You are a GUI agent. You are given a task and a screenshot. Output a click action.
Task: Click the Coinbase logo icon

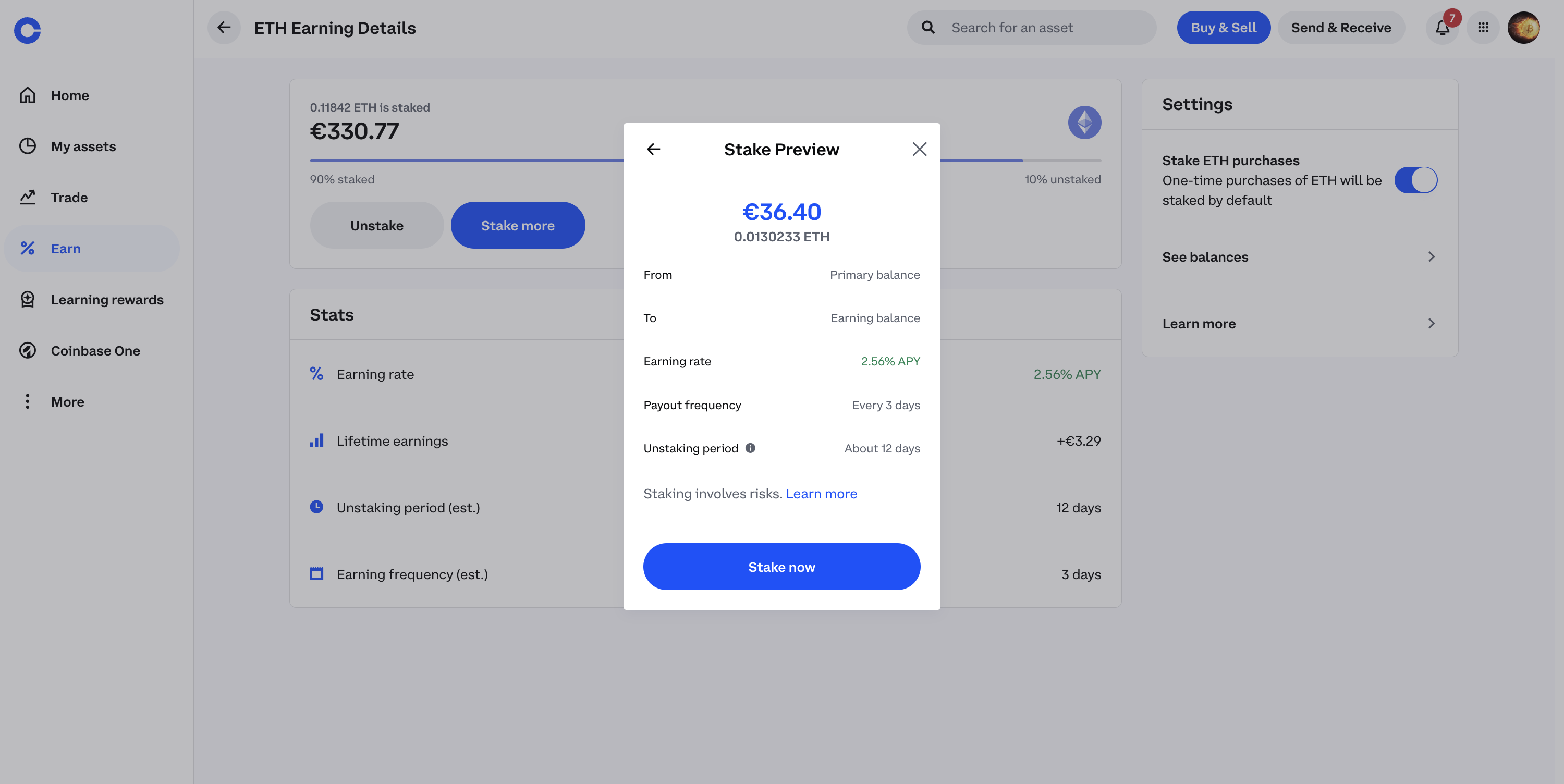[x=27, y=30]
